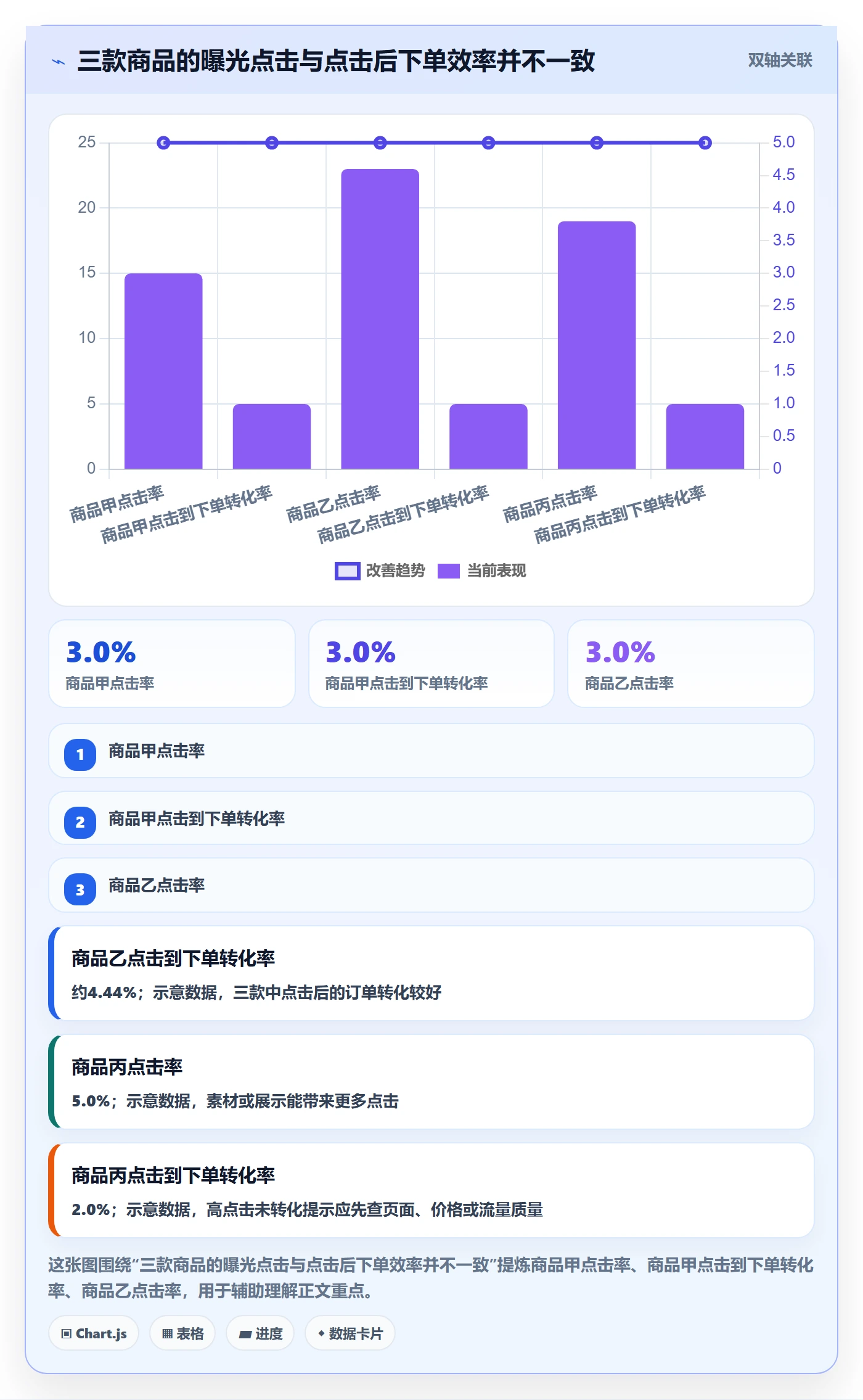The height and width of the screenshot is (1400, 863).
Task: Click the 商品乙点击率 tallest bar
Action: coord(380,319)
